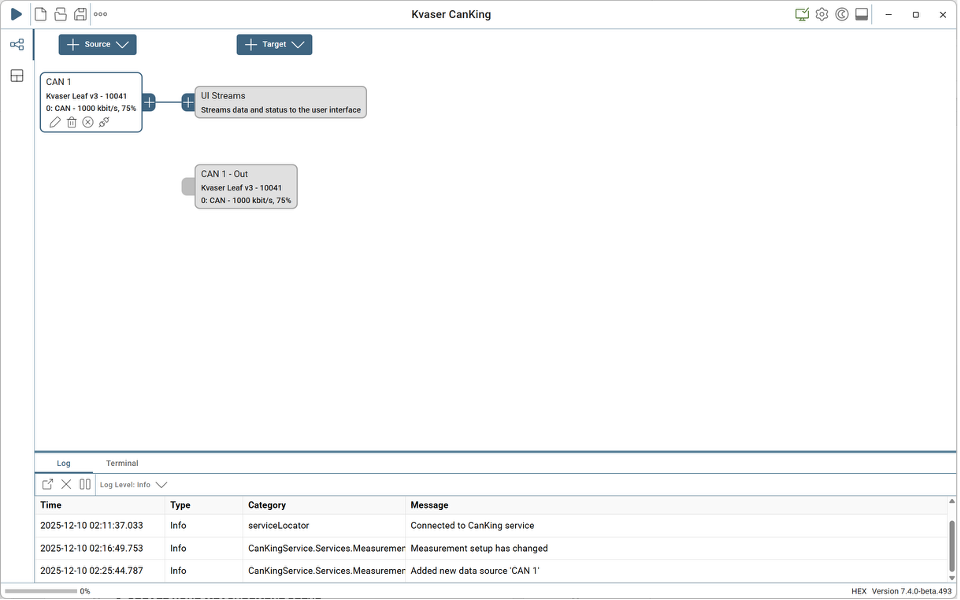The image size is (960, 600).
Task: Open the settings gear in the title bar
Action: tap(822, 14)
